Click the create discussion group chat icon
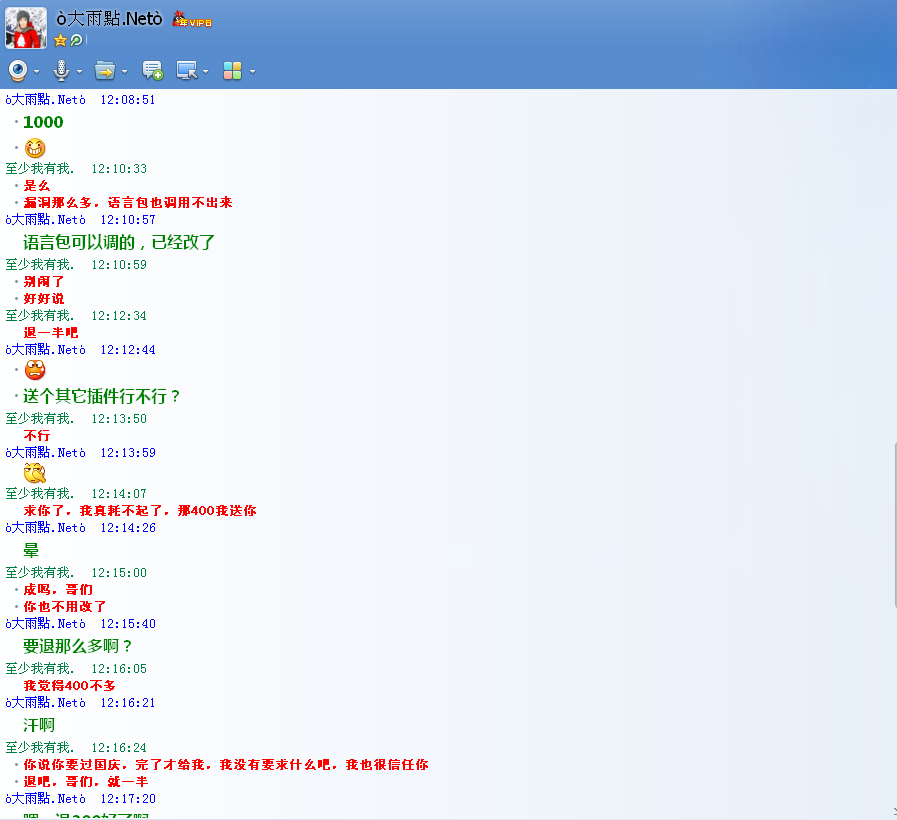Image resolution: width=897 pixels, height=820 pixels. 153,71
